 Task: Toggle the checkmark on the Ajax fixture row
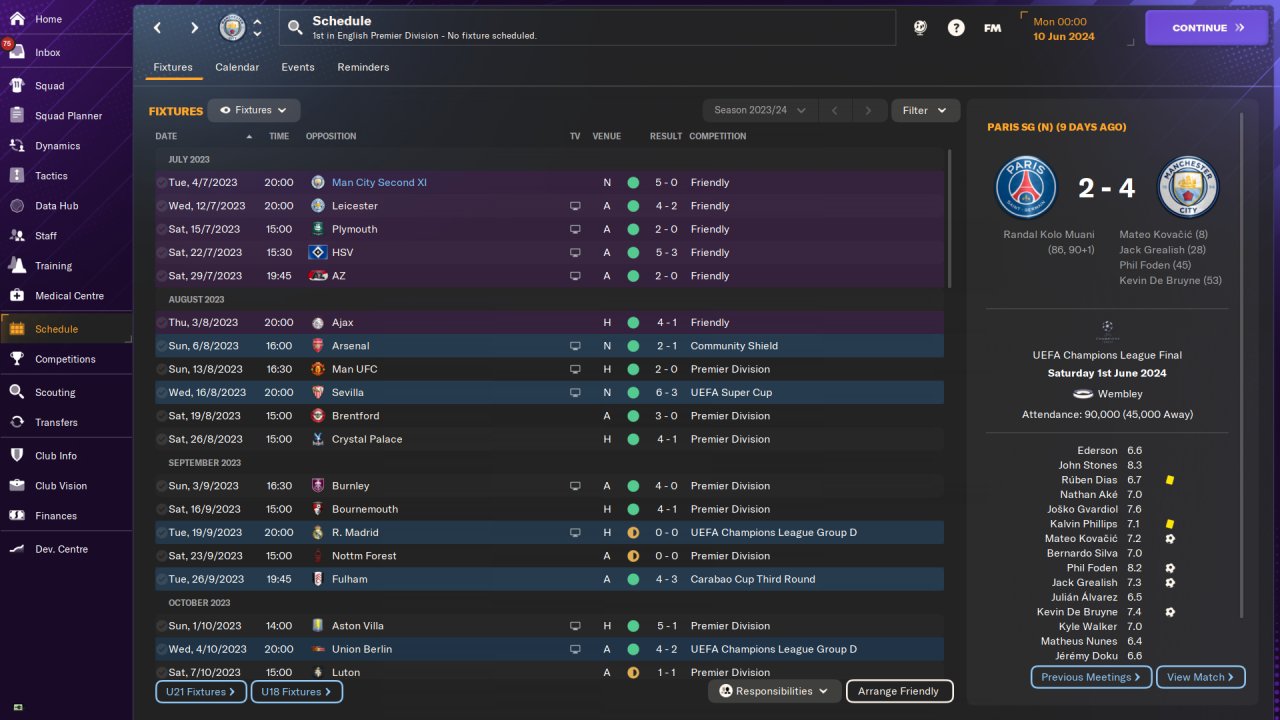click(x=162, y=323)
